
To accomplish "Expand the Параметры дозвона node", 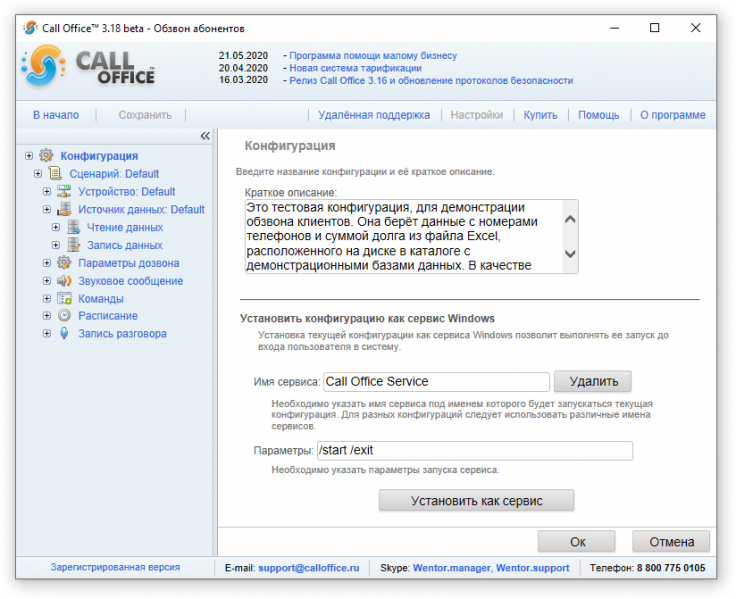I will pyautogui.click(x=47, y=263).
